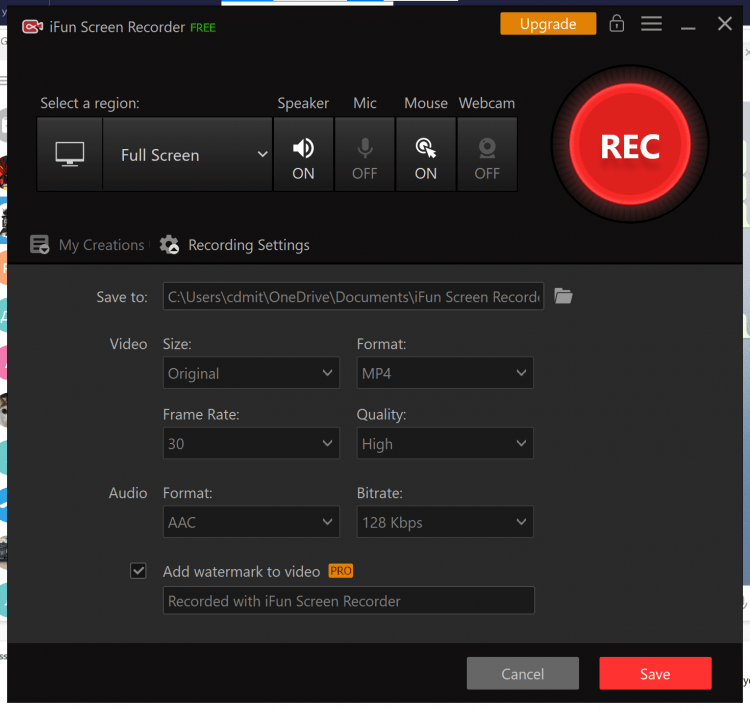This screenshot has height=710, width=750.
Task: Start recording with the REC button
Action: pyautogui.click(x=630, y=144)
